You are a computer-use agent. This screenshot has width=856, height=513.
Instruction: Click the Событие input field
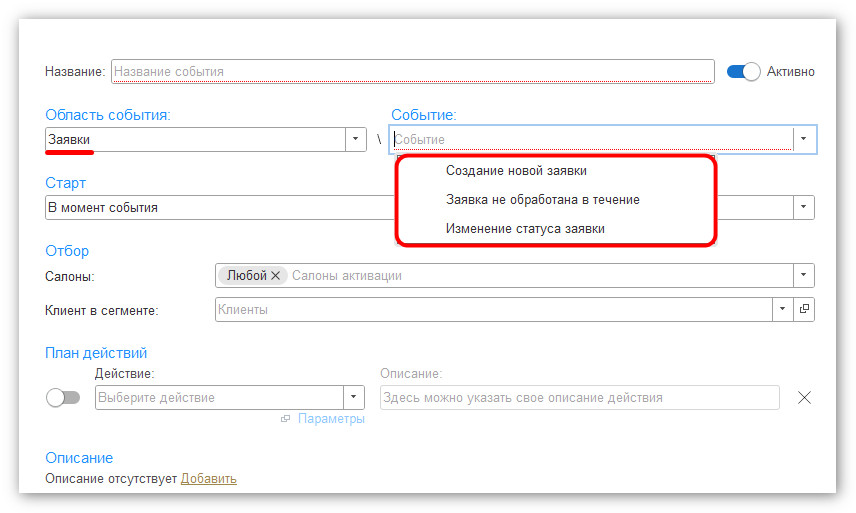[x=592, y=139]
